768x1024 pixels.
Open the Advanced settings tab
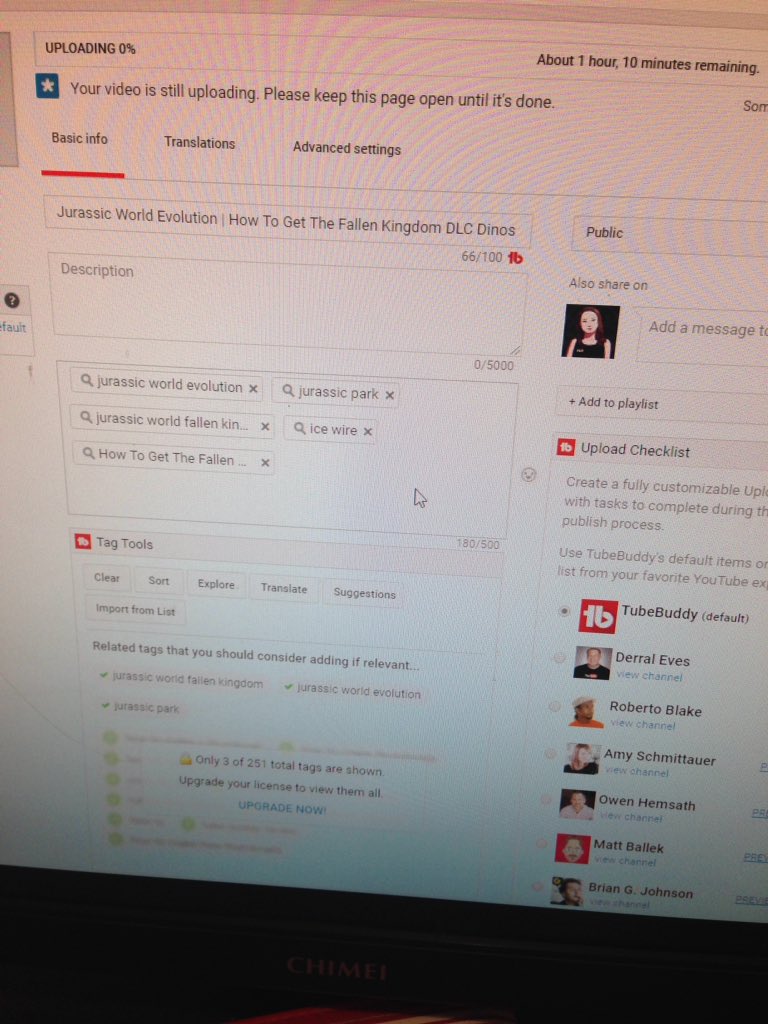[x=347, y=148]
